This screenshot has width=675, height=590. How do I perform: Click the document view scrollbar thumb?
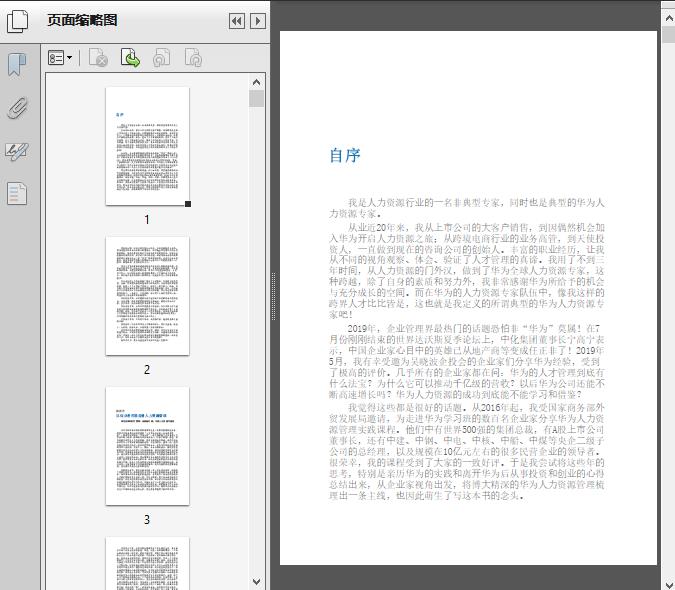pyautogui.click(x=669, y=34)
